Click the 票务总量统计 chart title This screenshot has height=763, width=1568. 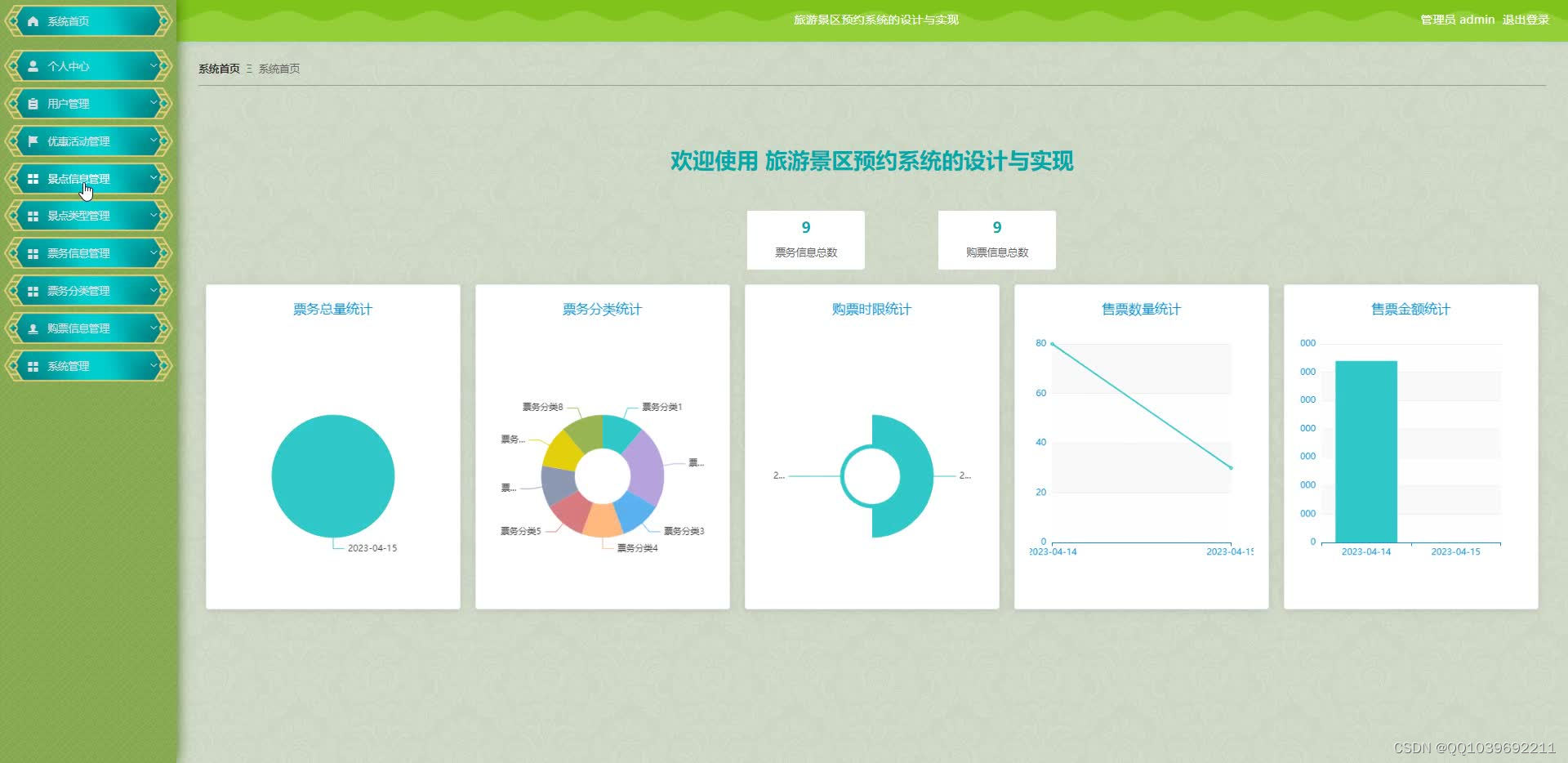click(332, 309)
